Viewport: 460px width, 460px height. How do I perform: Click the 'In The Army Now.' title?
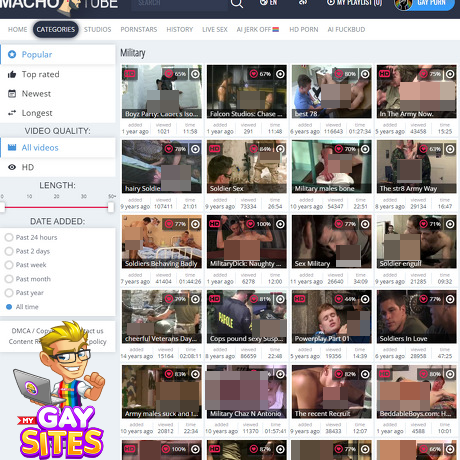pos(406,114)
